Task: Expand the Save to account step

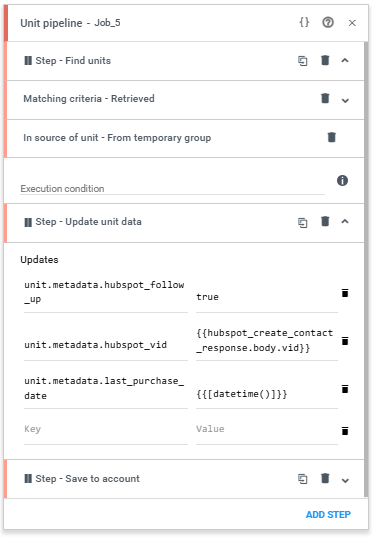Action: (x=345, y=481)
